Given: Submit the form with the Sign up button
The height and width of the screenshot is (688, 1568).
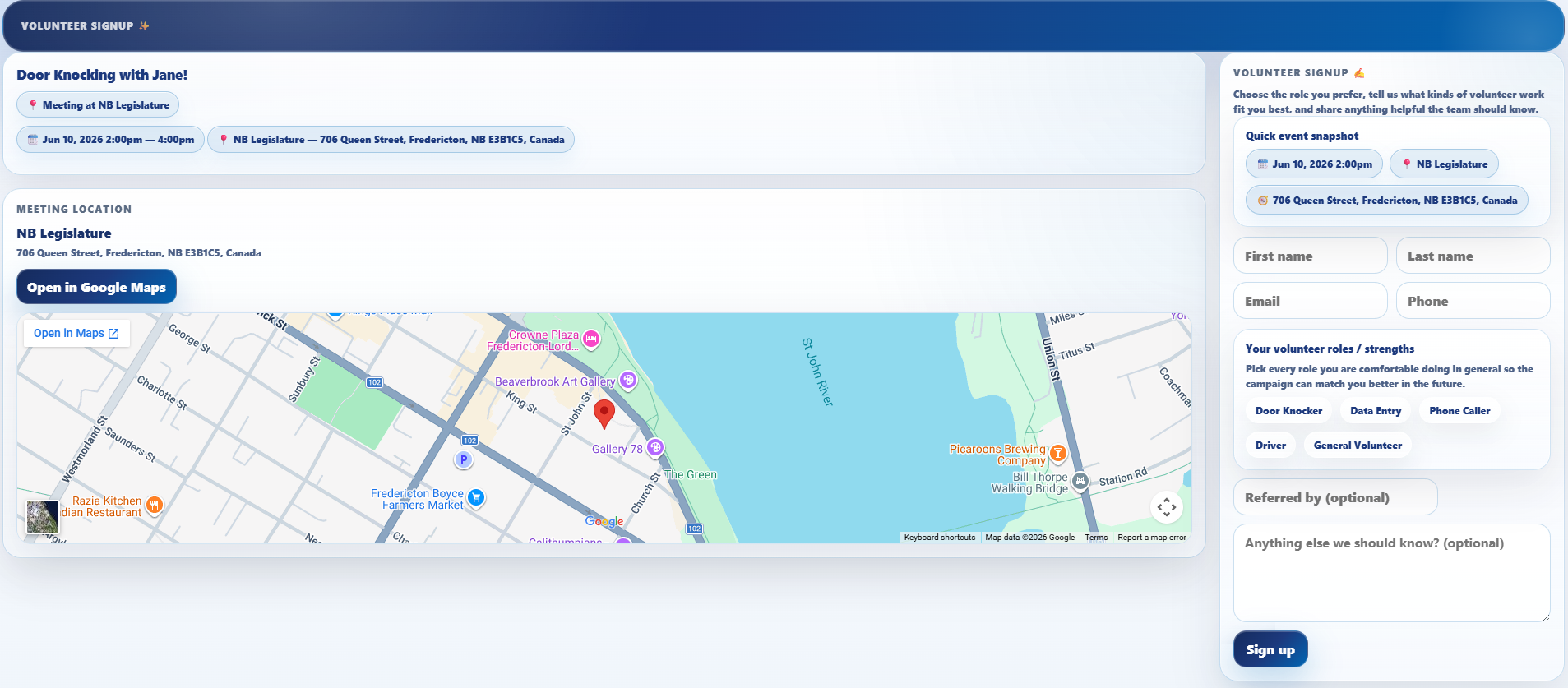Looking at the screenshot, I should coord(1270,649).
